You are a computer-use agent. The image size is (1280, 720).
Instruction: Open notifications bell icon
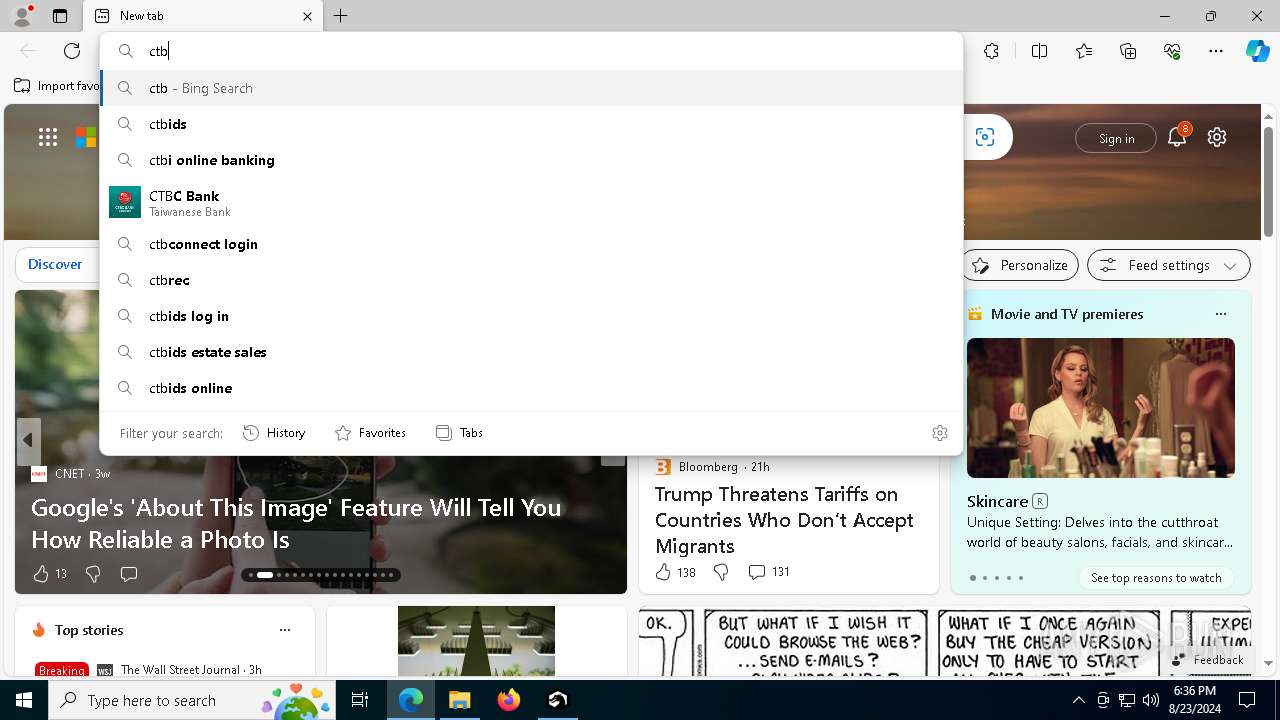click(1177, 137)
